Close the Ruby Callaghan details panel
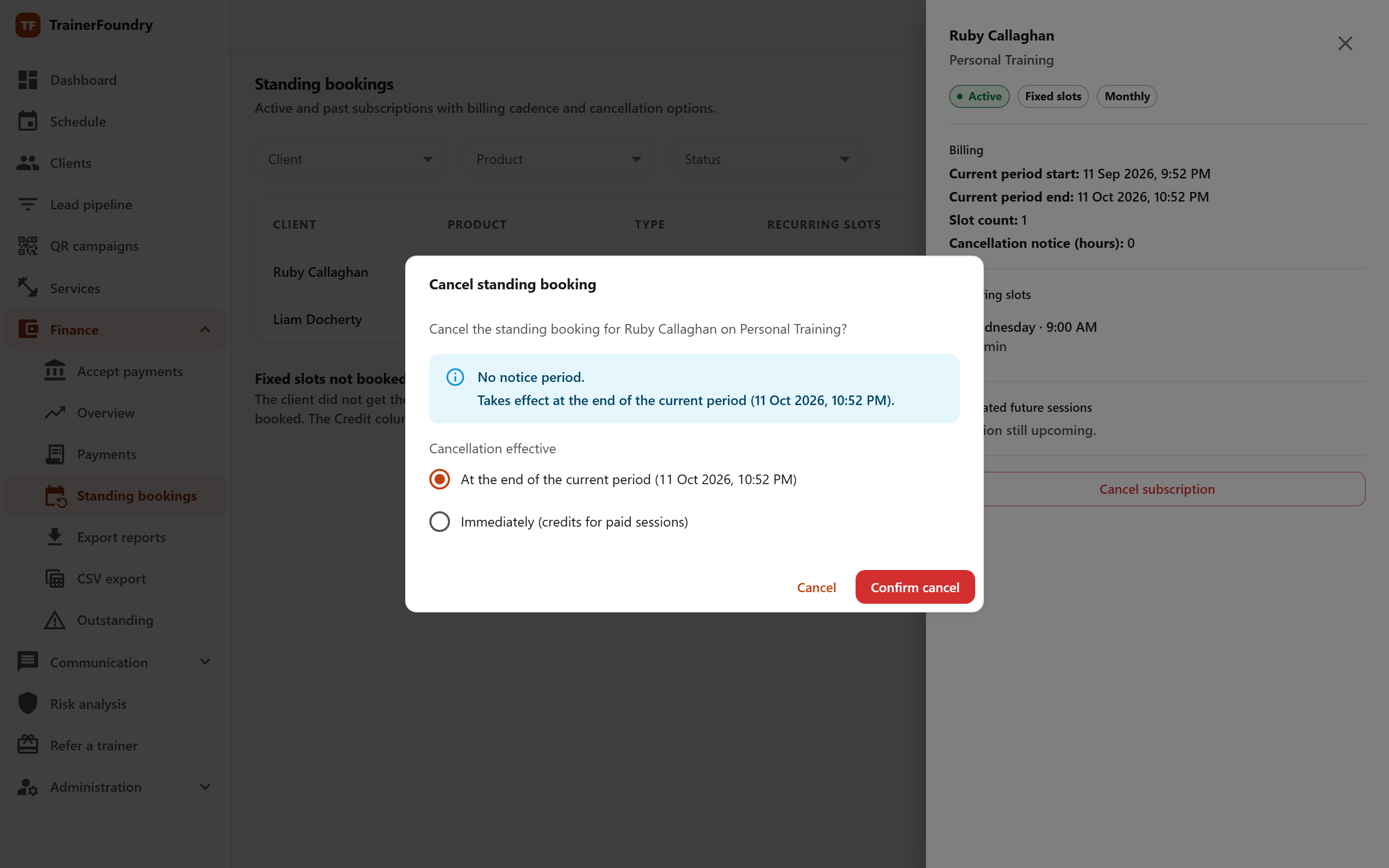 (x=1346, y=43)
